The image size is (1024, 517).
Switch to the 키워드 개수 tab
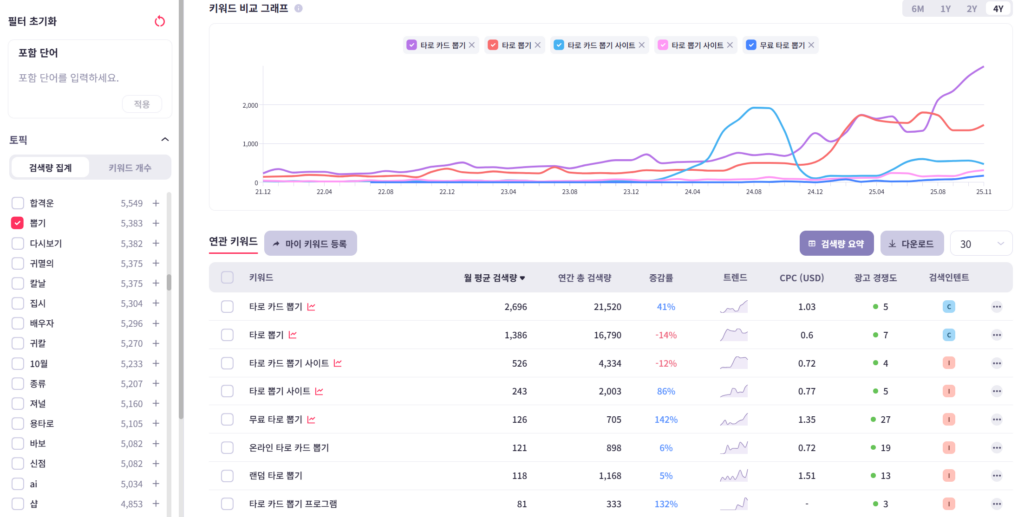(x=130, y=168)
